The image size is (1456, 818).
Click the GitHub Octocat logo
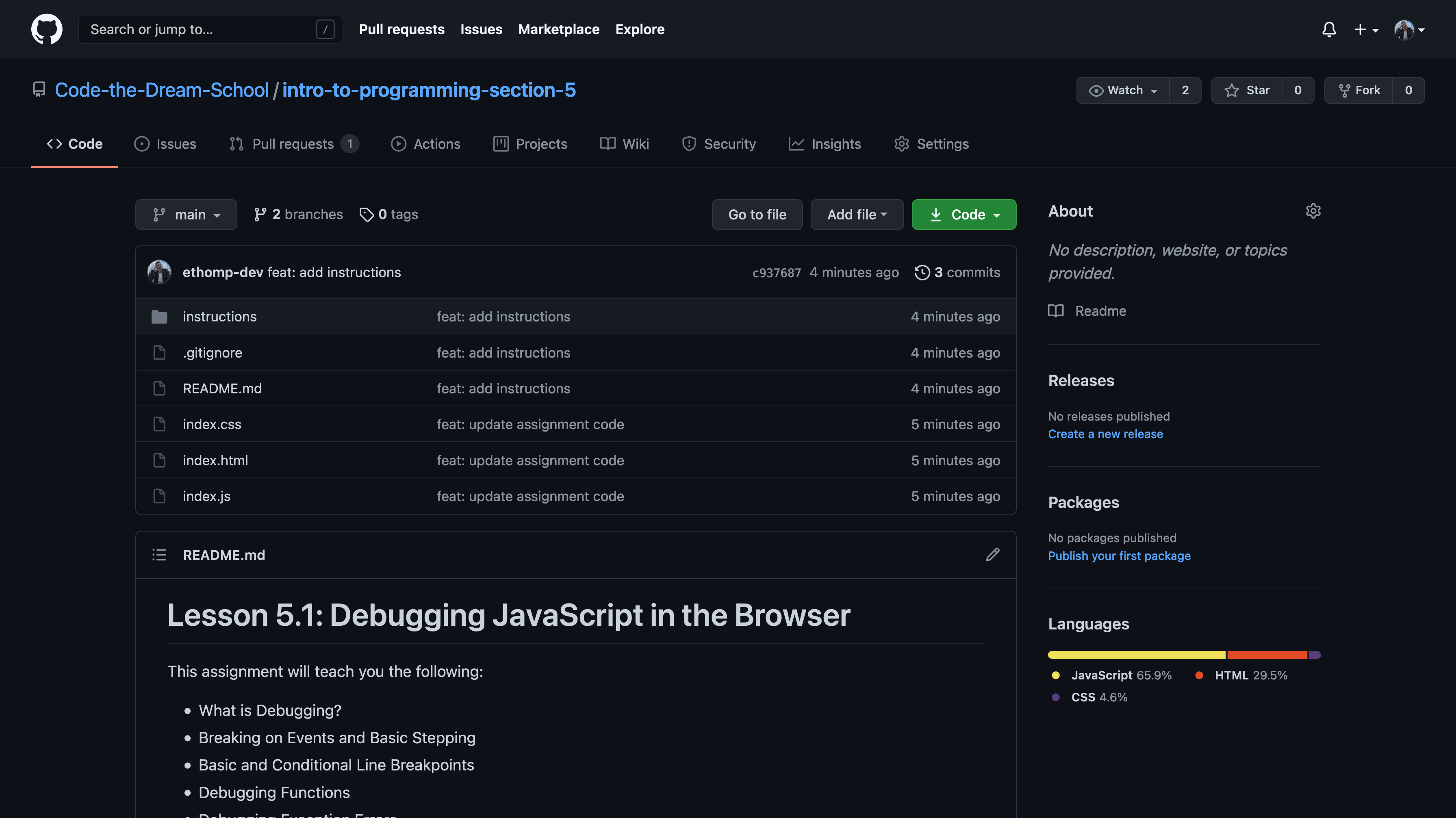pyautogui.click(x=46, y=29)
